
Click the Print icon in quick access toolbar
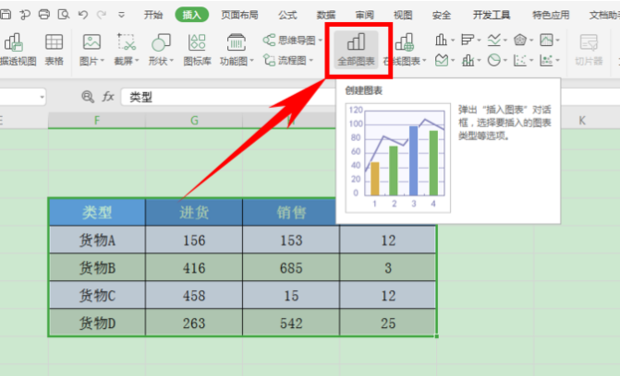point(44,15)
